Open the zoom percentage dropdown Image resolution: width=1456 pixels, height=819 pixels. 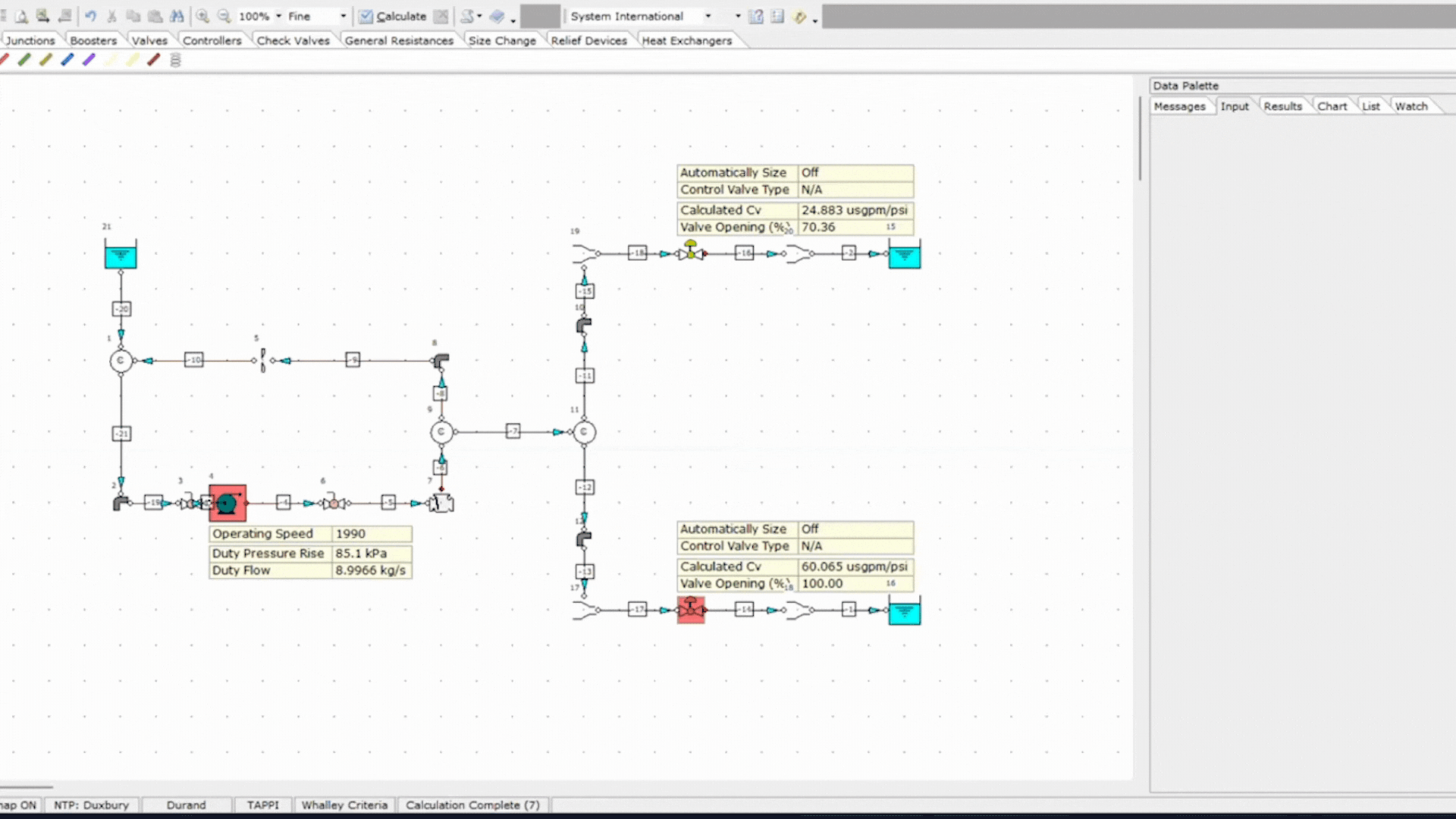point(278,16)
